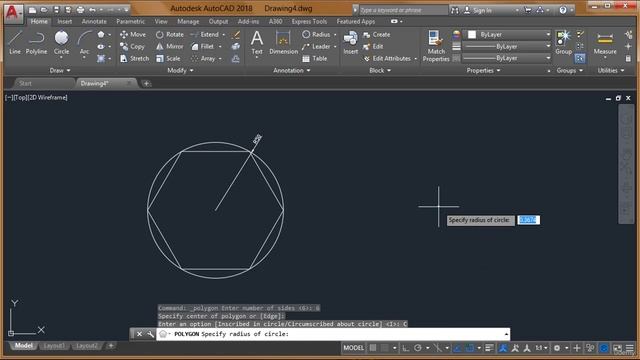Screen dimensions: 640x360
Task: Click Match Properties
Action: pos(436,46)
